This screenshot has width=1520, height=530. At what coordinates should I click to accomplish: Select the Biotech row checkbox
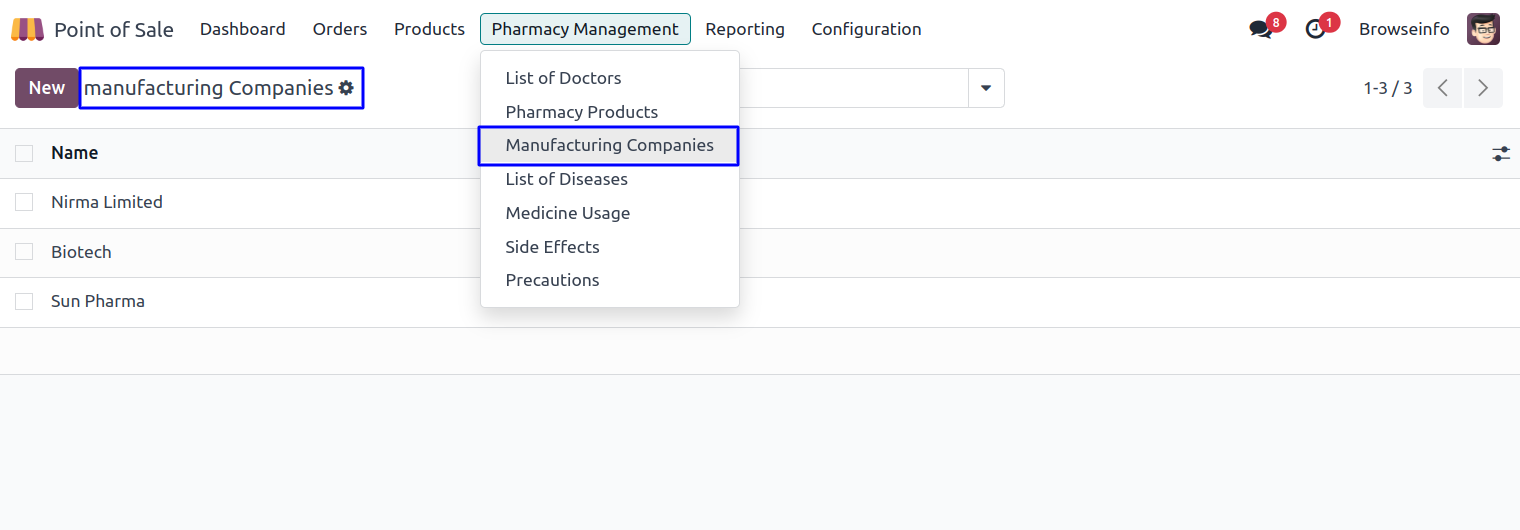pos(24,252)
